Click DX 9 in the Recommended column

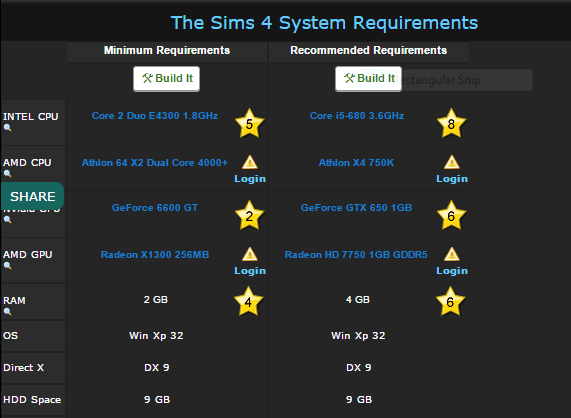coord(359,367)
